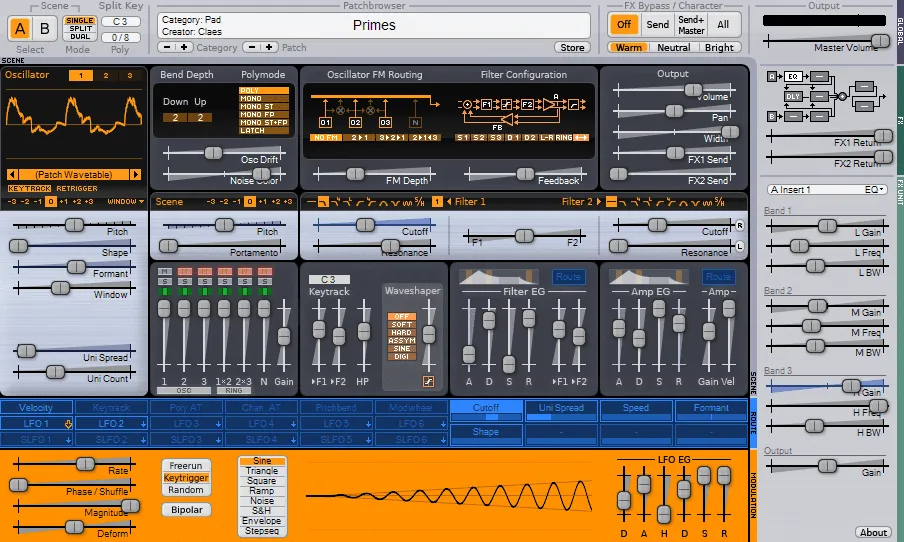904x542 pixels.
Task: Click the waveshaper clip icon below slider
Action: 428,381
